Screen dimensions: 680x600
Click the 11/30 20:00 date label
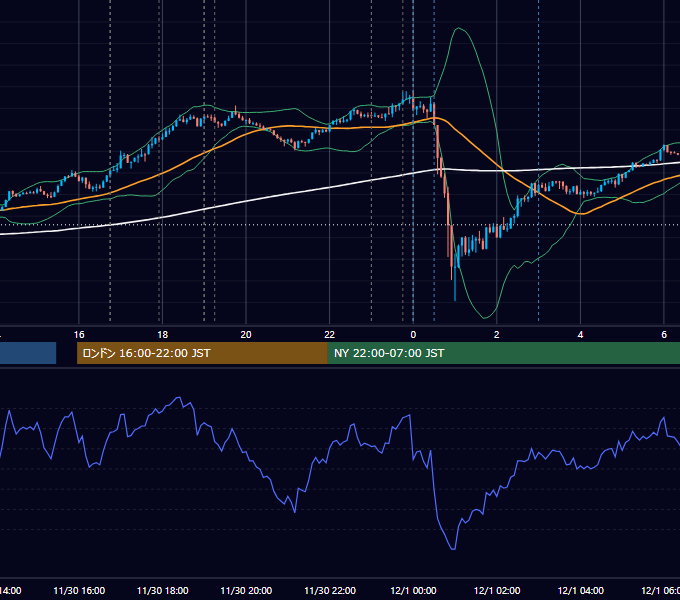[x=246, y=591]
